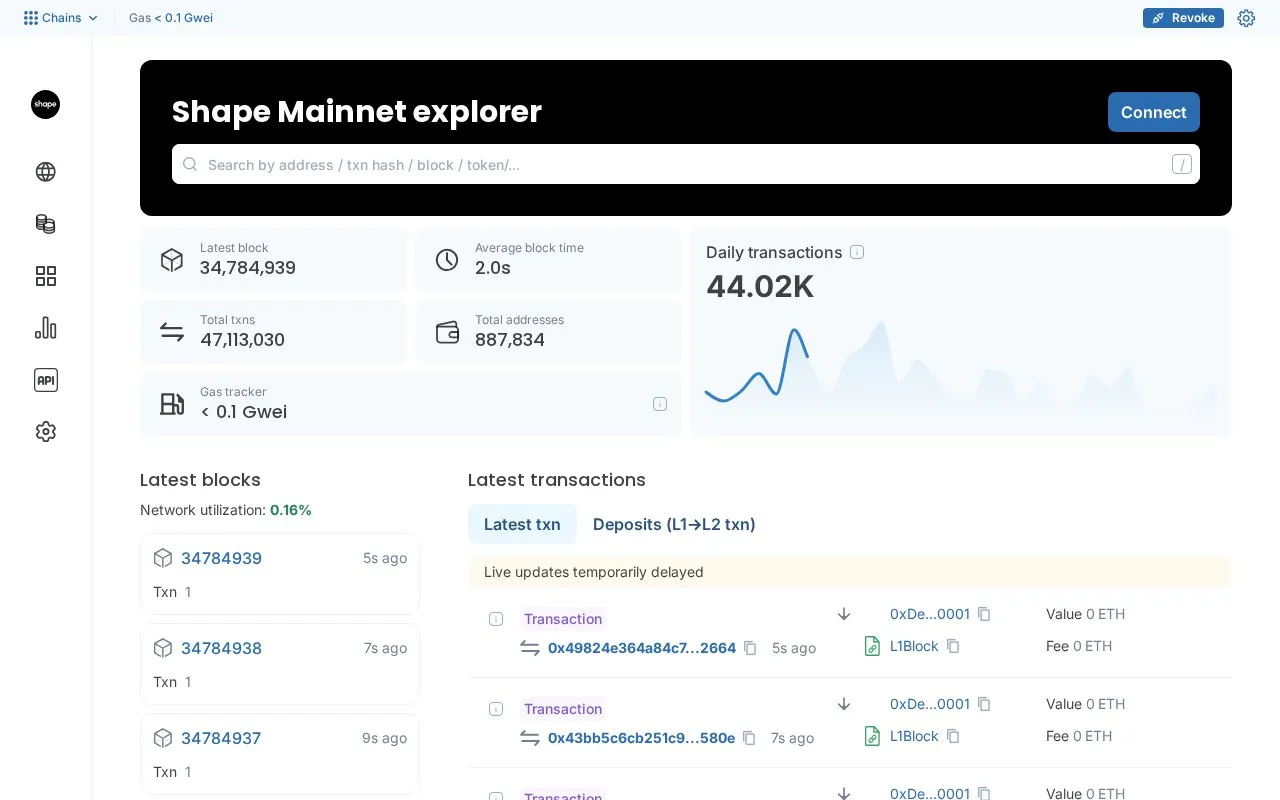Open block 34784938 link
1280x800 pixels.
221,648
